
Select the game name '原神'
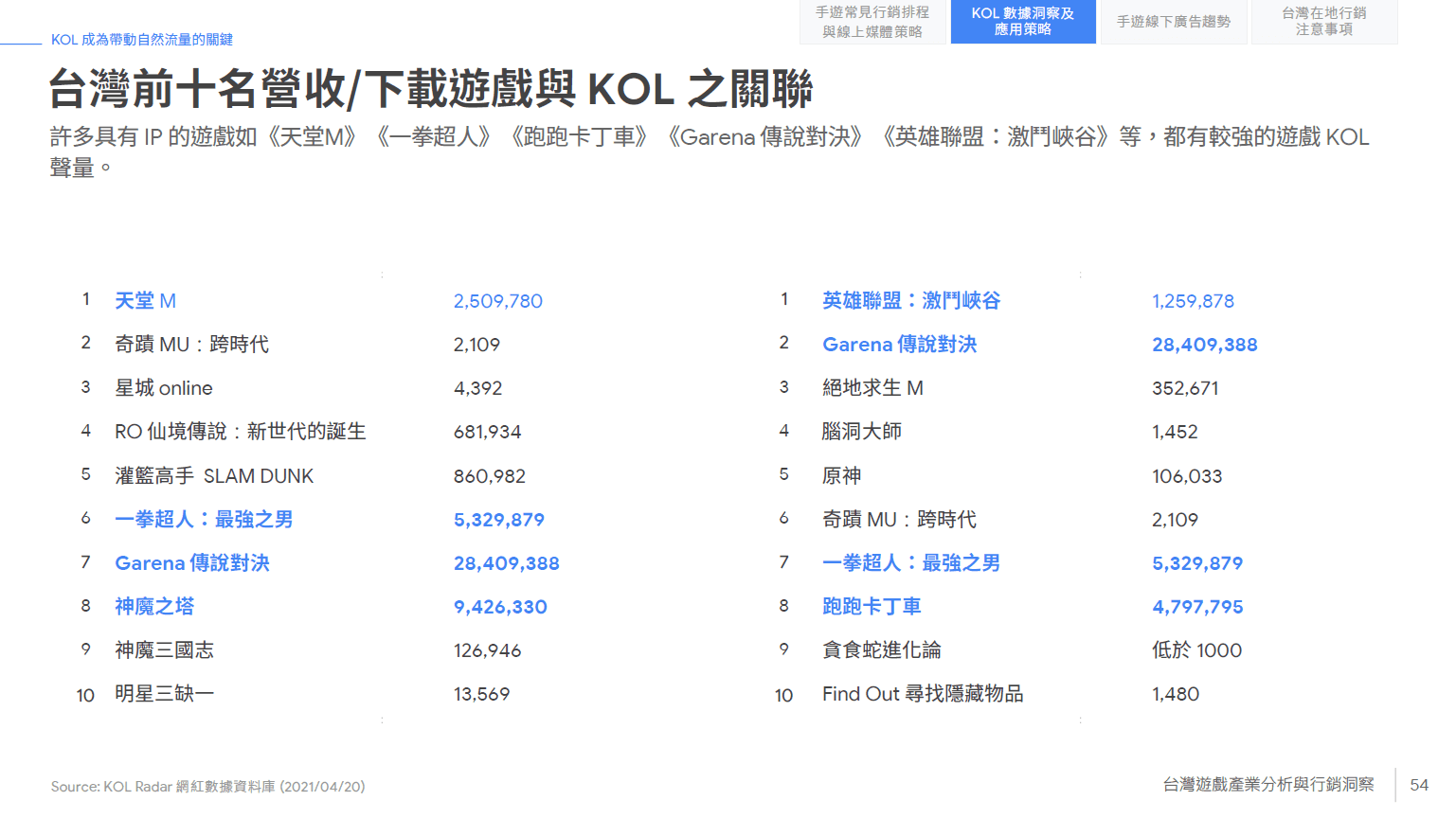click(x=842, y=476)
